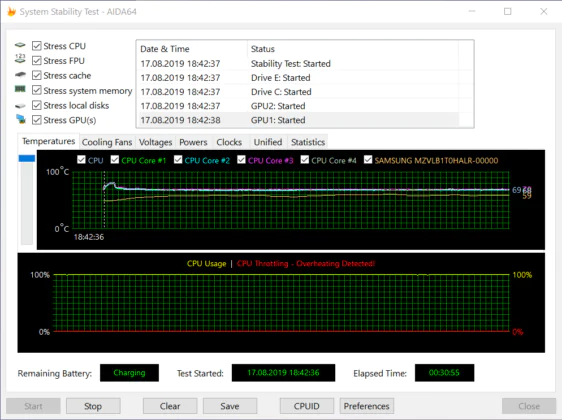Open the Voltages tab
Screen dimensions: 562x420
156,142
